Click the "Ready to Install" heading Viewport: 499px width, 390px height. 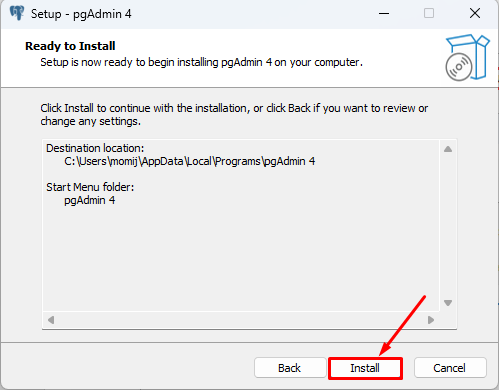70,46
